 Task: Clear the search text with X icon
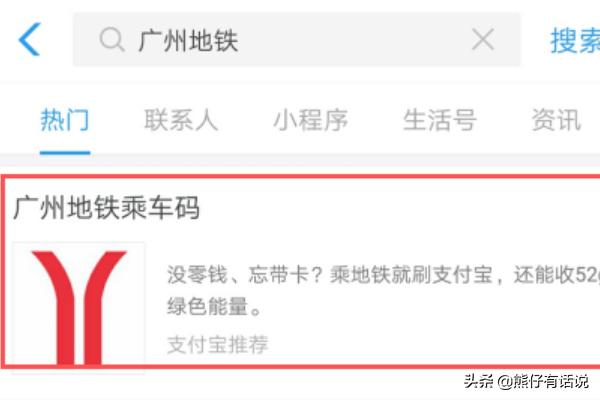click(x=483, y=39)
